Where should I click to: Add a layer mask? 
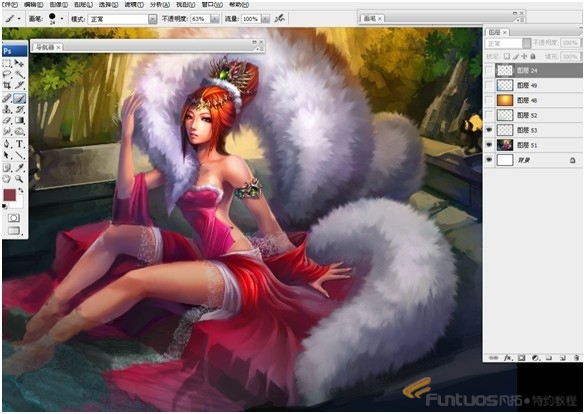tap(521, 358)
